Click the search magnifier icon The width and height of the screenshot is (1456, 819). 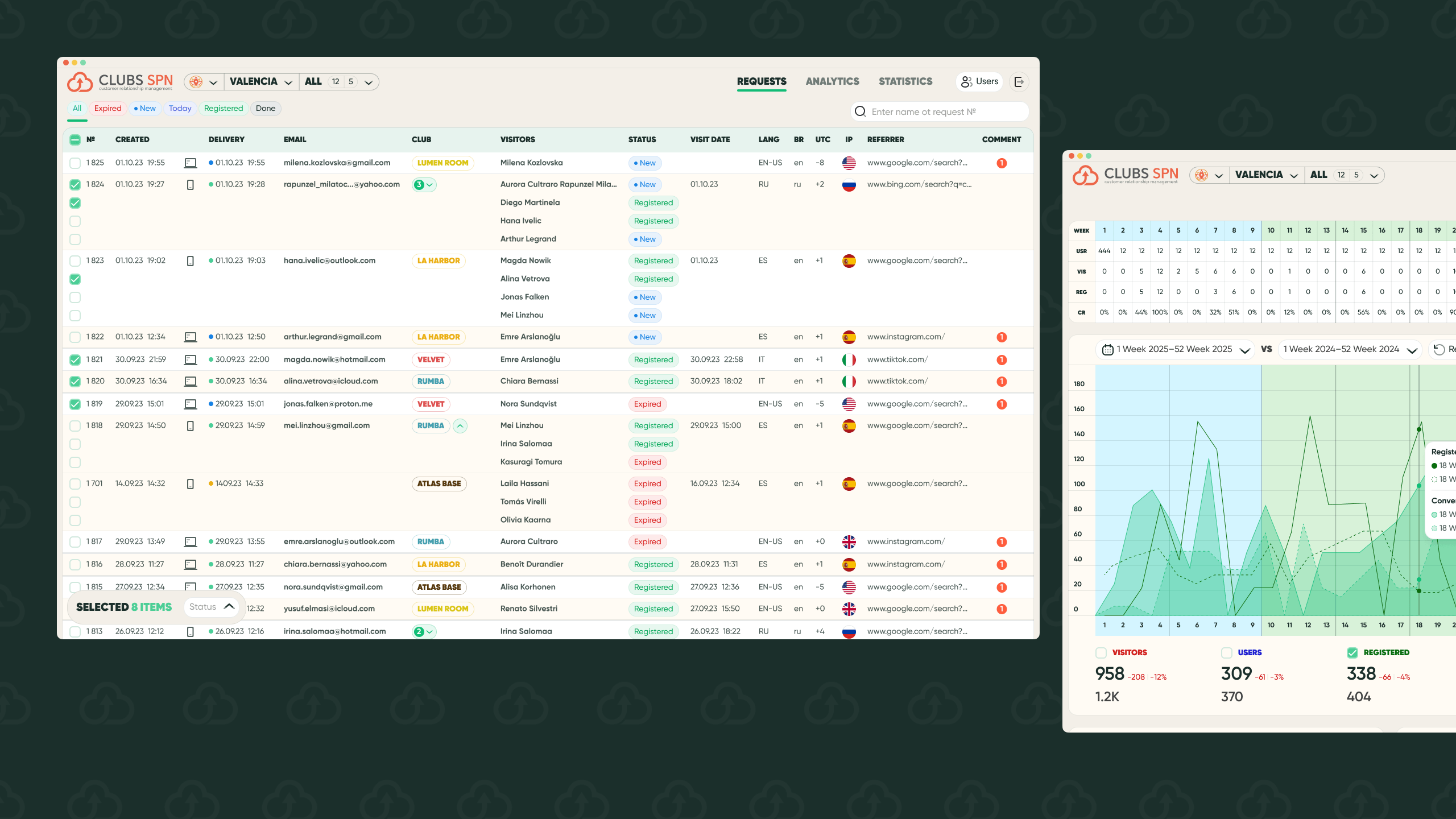[860, 111]
